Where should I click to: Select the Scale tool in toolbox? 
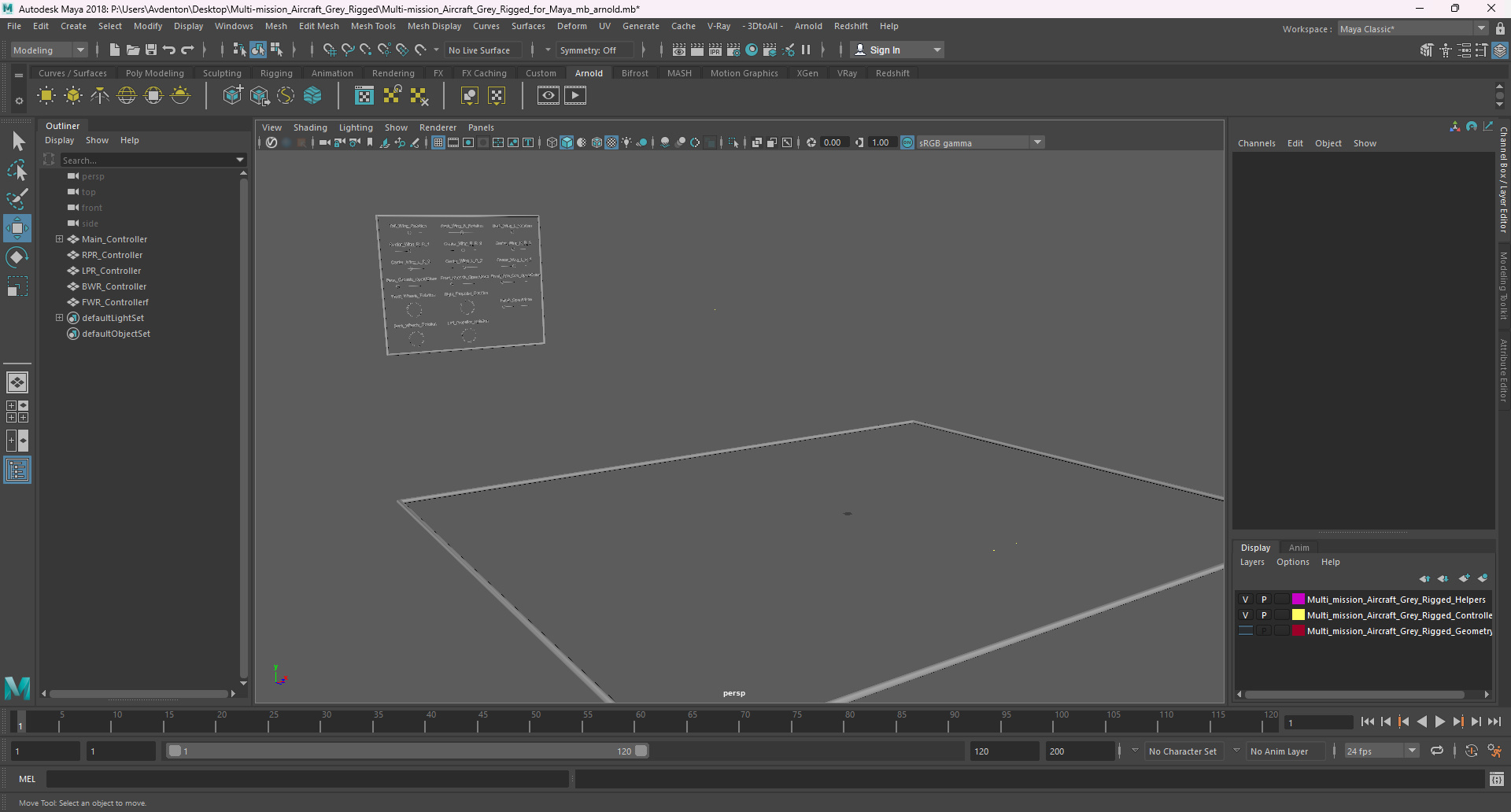17,286
